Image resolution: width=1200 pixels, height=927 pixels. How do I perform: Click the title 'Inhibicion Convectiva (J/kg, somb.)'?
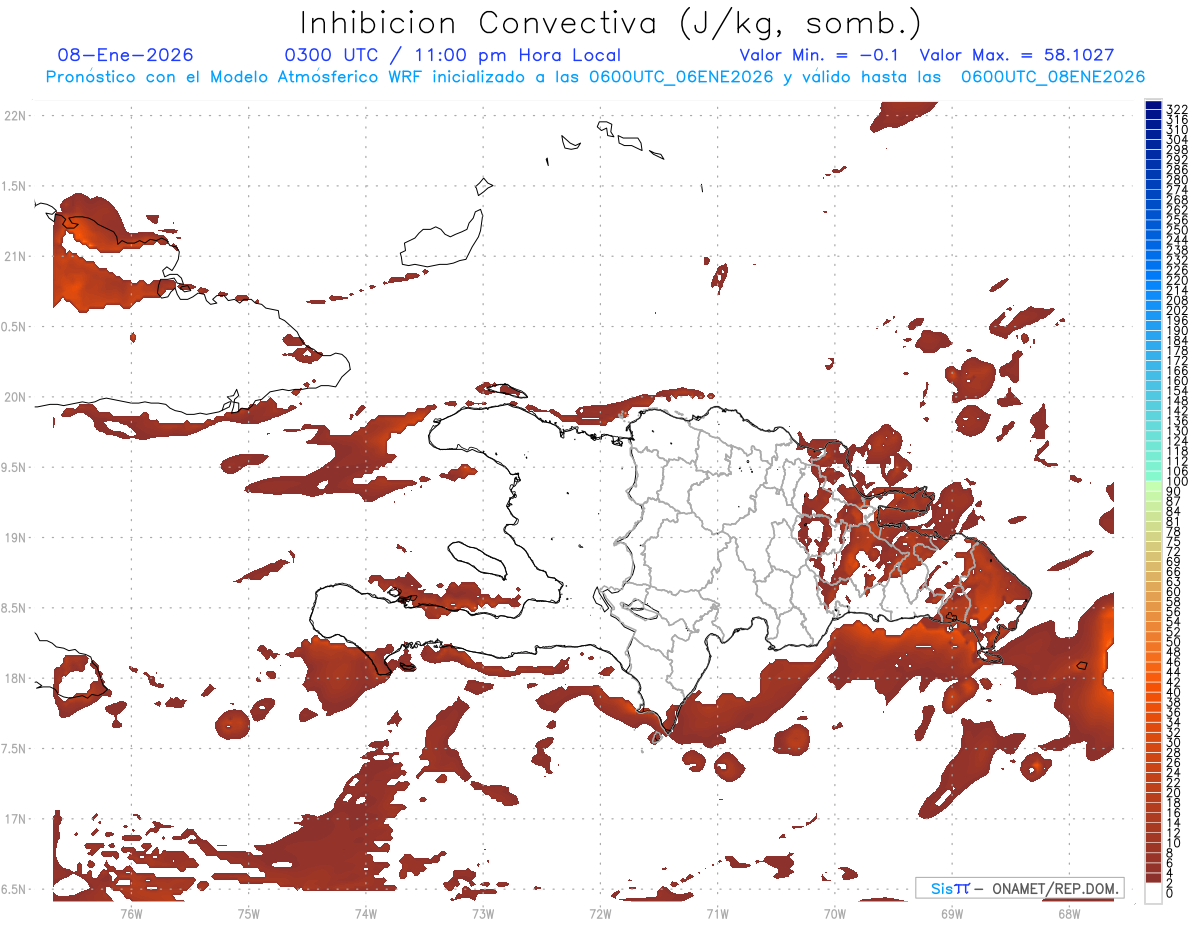point(611,24)
